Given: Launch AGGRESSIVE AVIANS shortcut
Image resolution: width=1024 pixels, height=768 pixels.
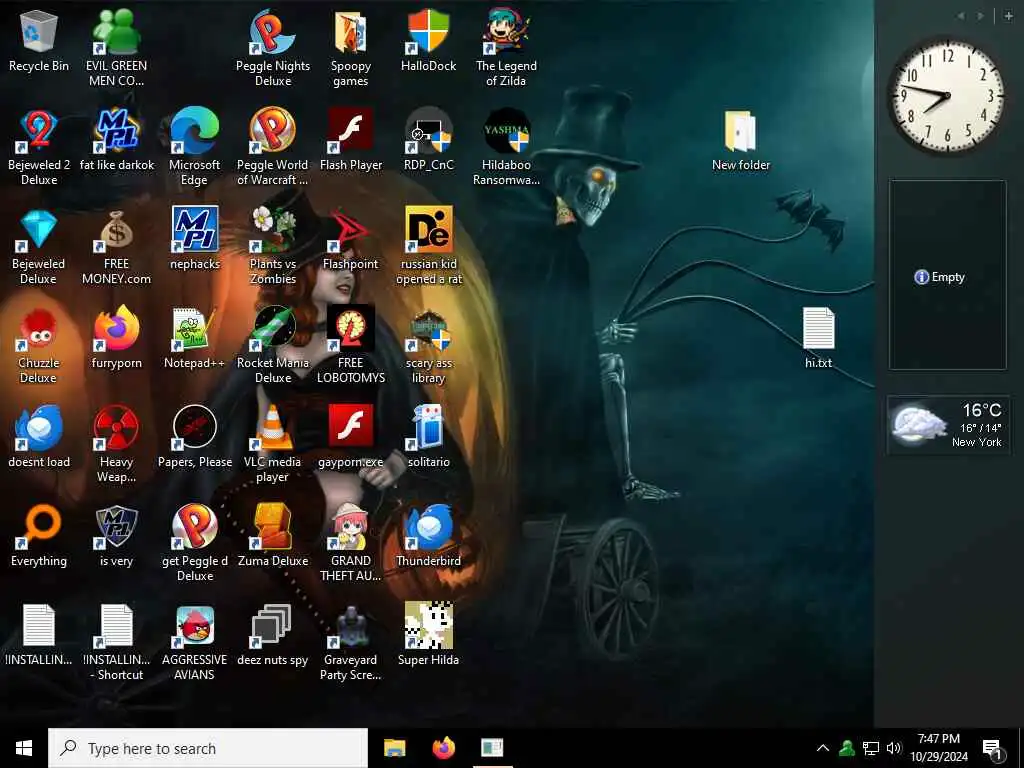Looking at the screenshot, I should tap(195, 643).
